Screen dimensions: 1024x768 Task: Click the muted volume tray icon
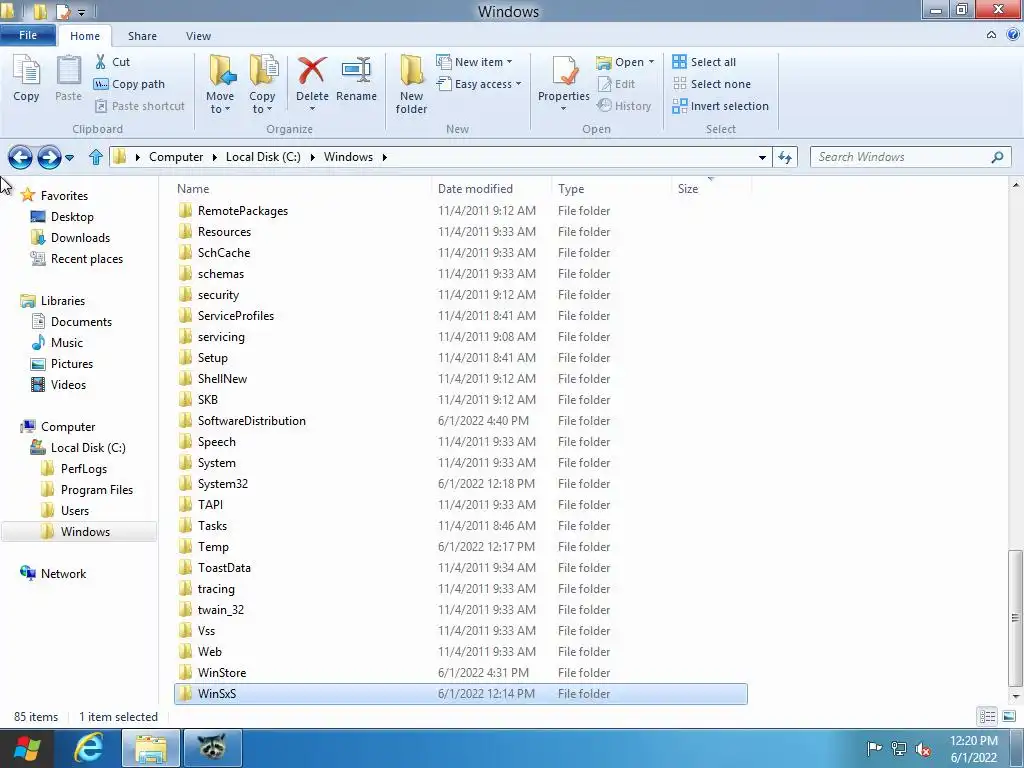923,748
